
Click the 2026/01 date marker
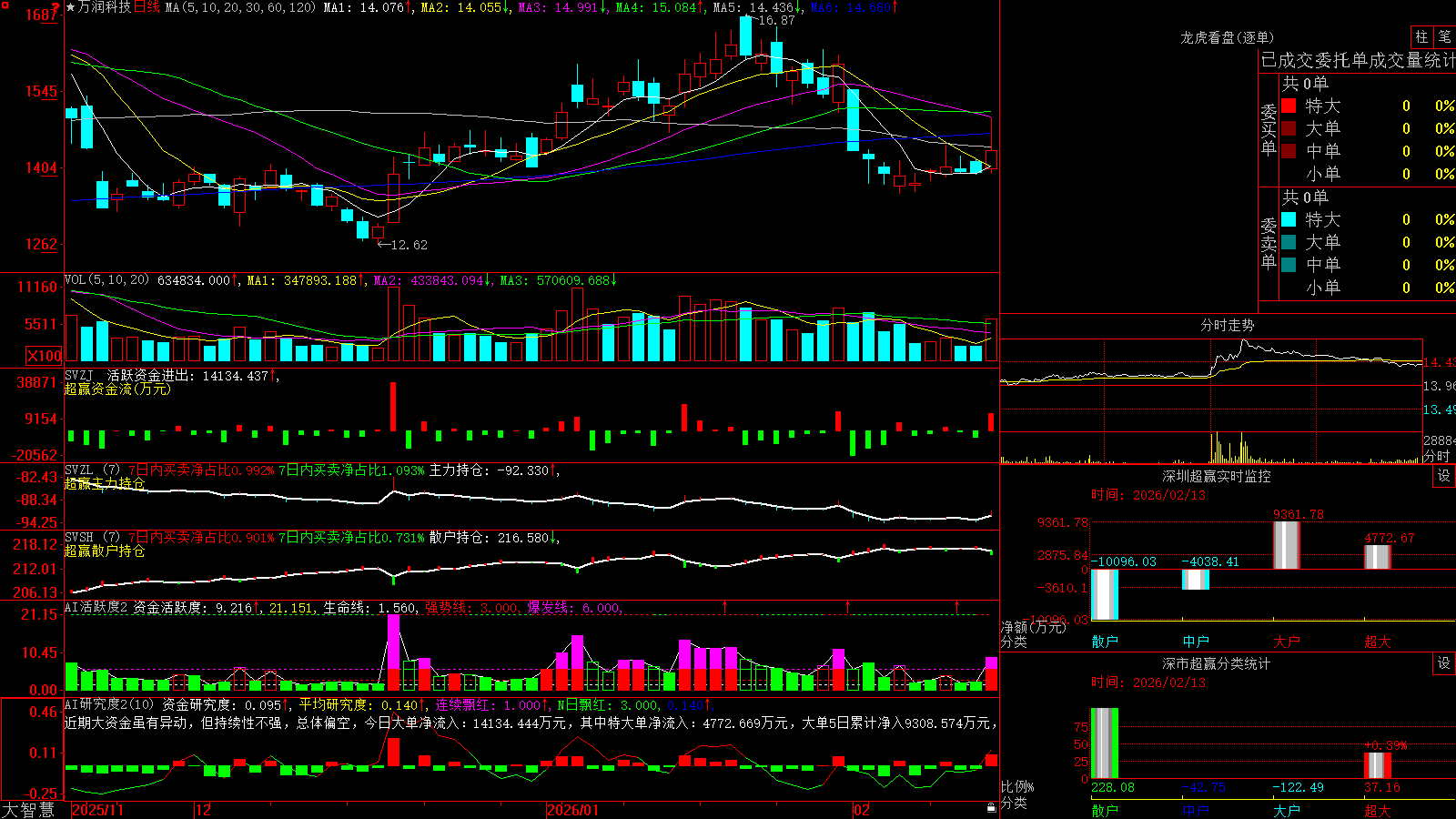pos(573,810)
